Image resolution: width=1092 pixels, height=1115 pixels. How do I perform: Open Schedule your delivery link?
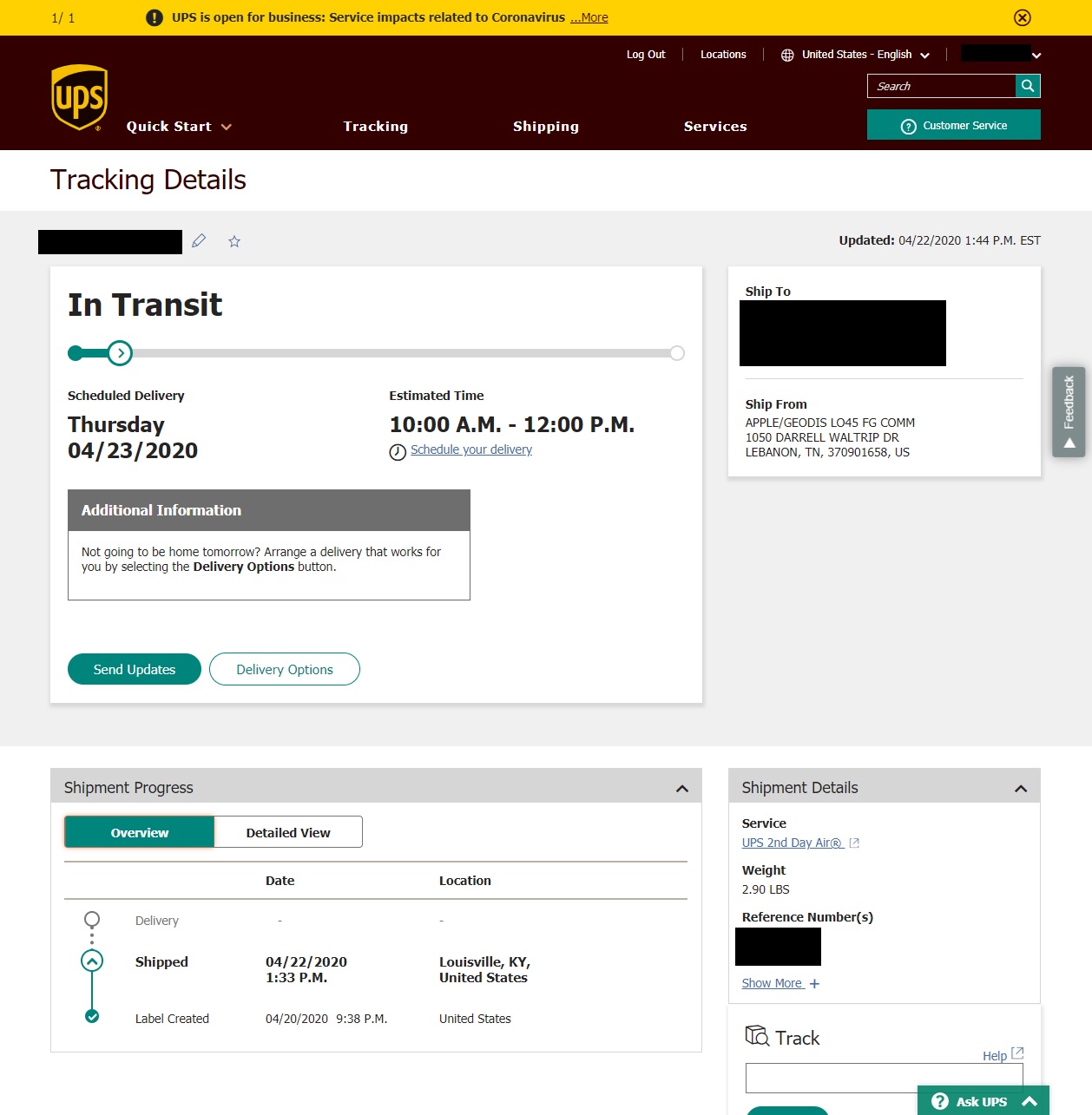pos(471,449)
